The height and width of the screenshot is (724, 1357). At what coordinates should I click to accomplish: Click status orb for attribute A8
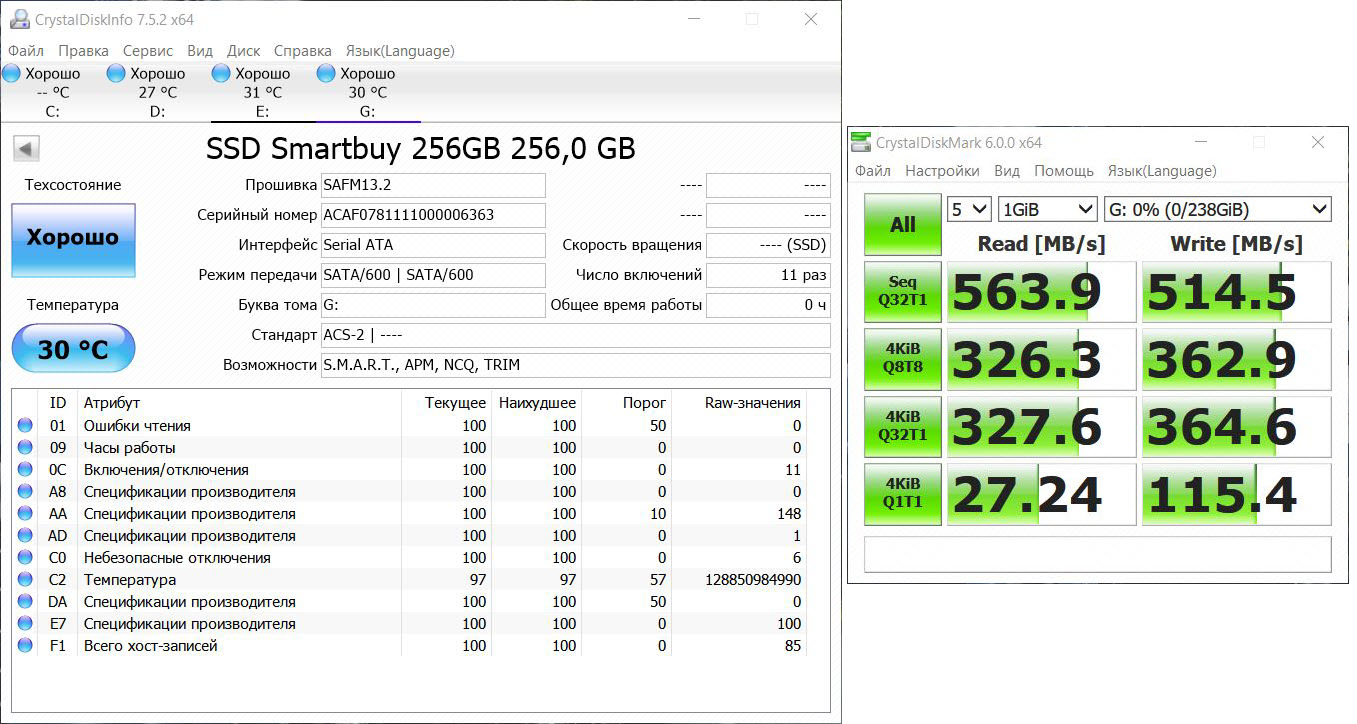[25, 492]
